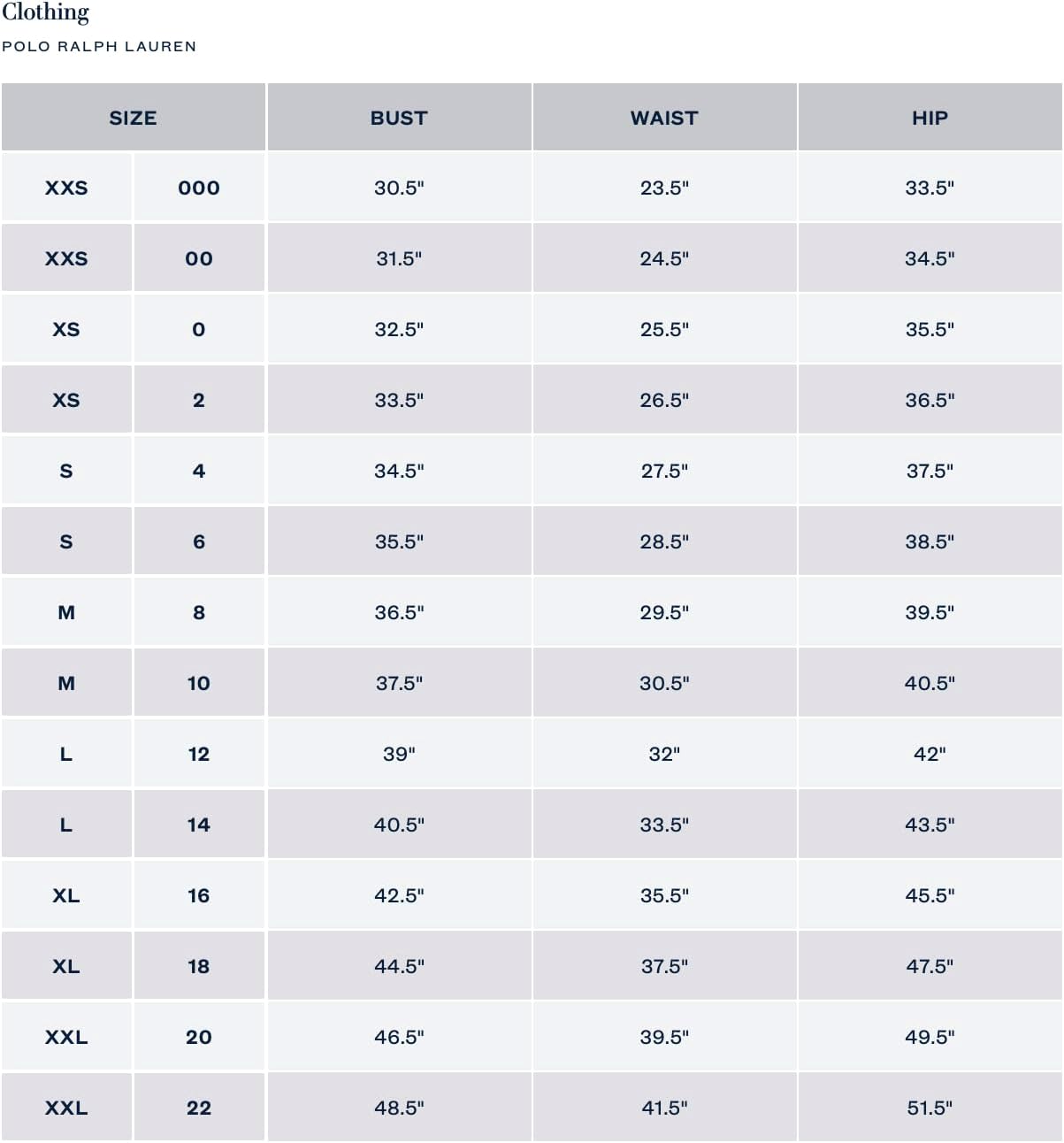
Task: Click hip value 37.5" for size 4
Action: coord(930,471)
